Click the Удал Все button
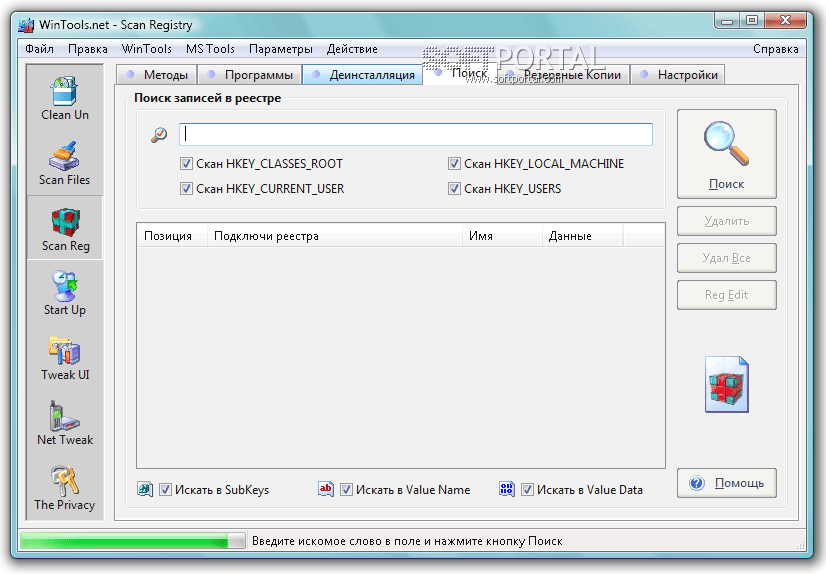This screenshot has width=826, height=574. 726,258
